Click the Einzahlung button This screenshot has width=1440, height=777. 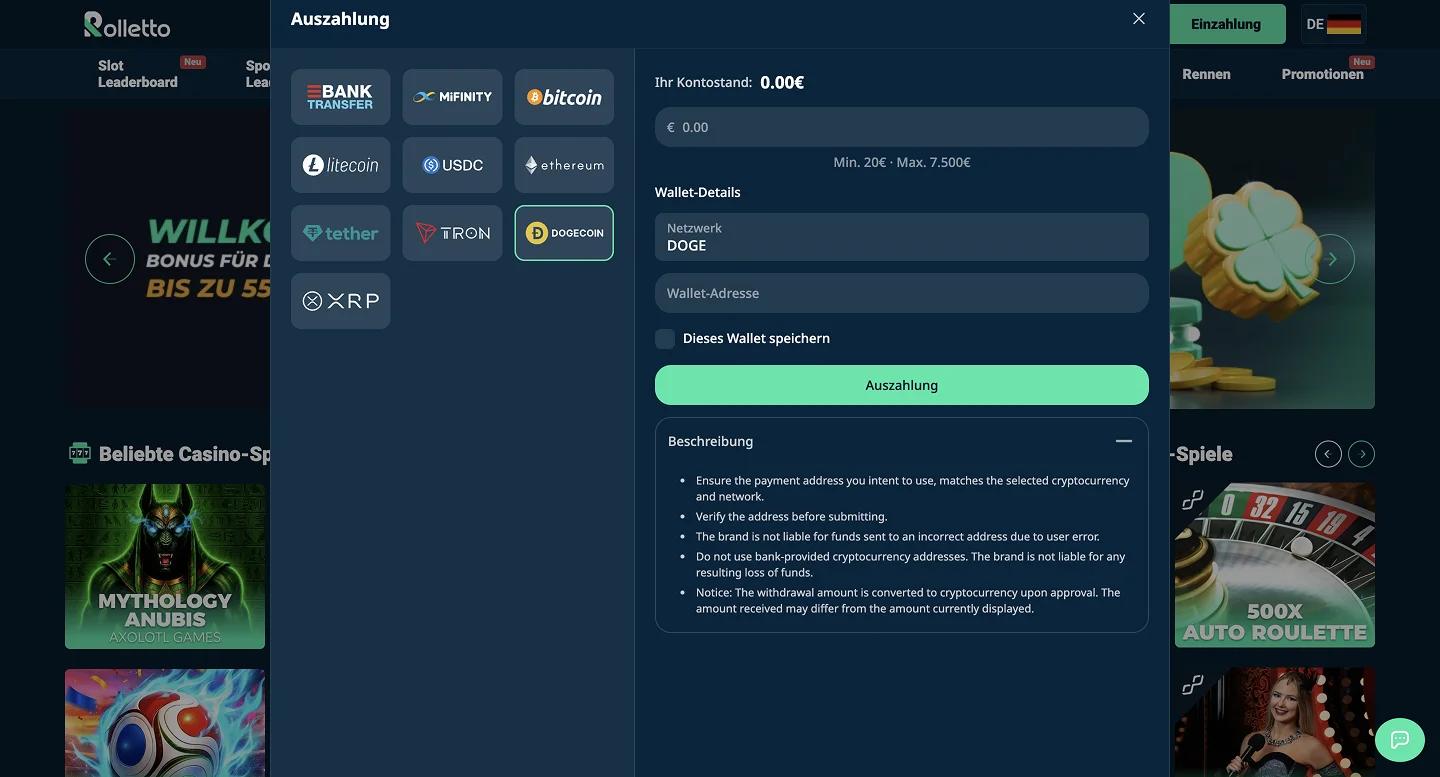[1226, 24]
